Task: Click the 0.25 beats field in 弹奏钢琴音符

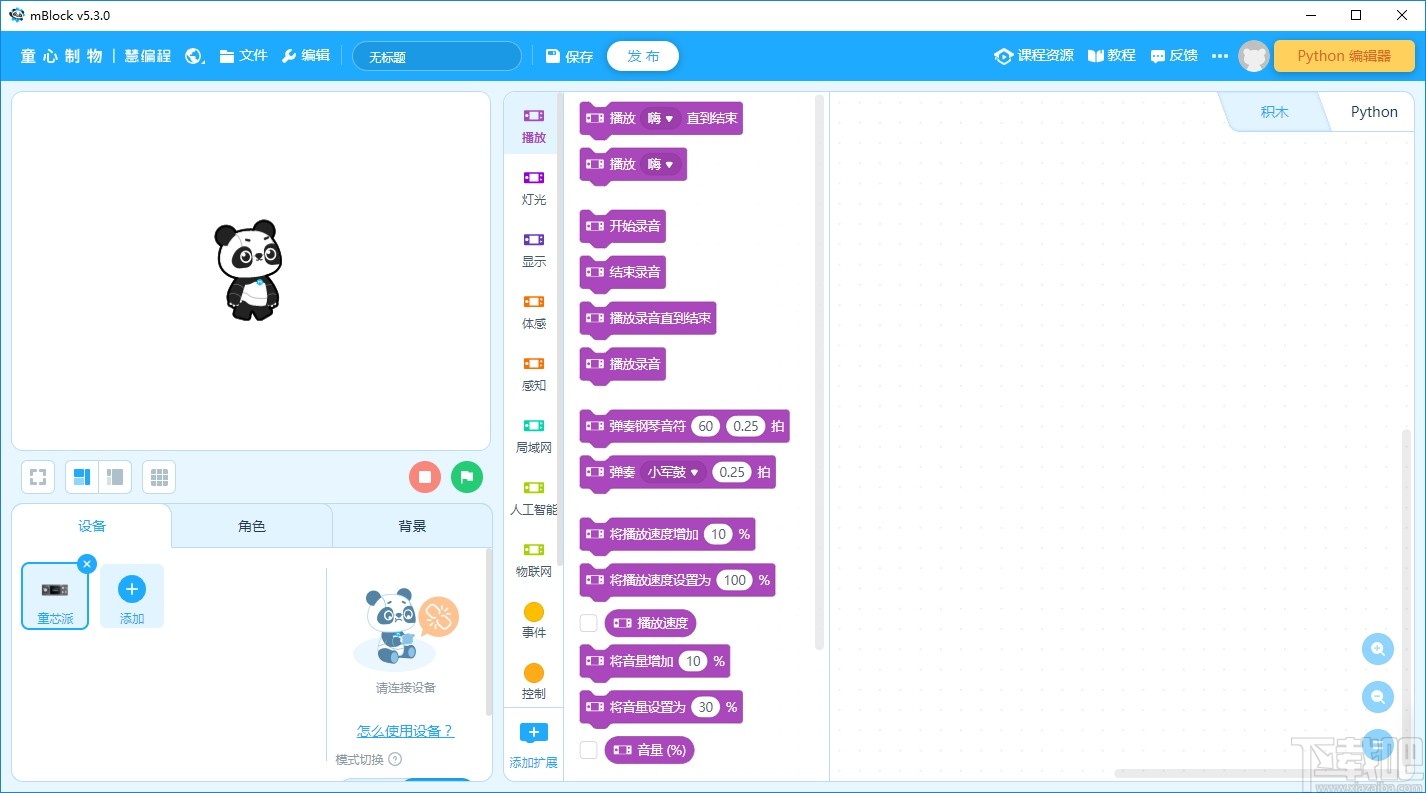Action: click(746, 426)
